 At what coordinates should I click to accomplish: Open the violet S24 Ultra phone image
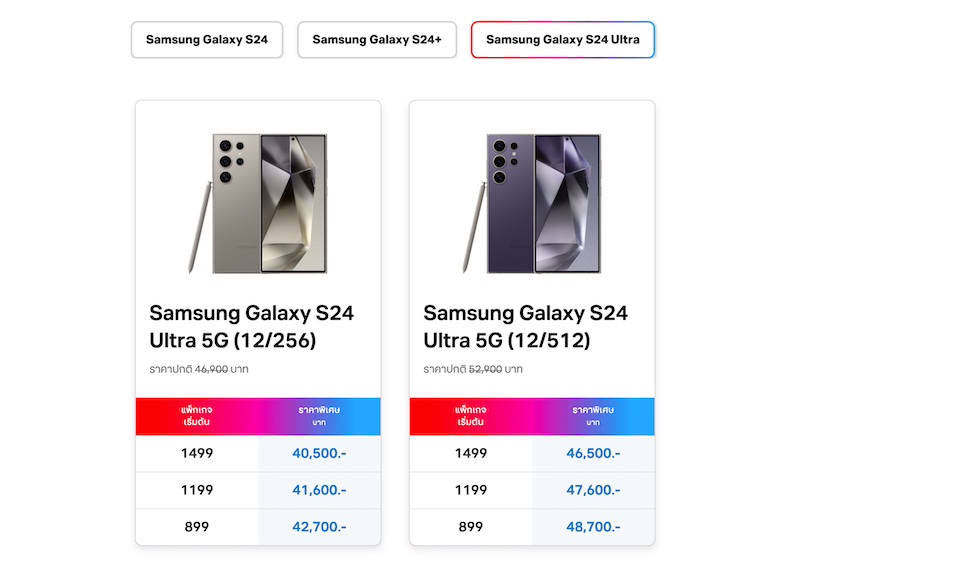pyautogui.click(x=532, y=204)
